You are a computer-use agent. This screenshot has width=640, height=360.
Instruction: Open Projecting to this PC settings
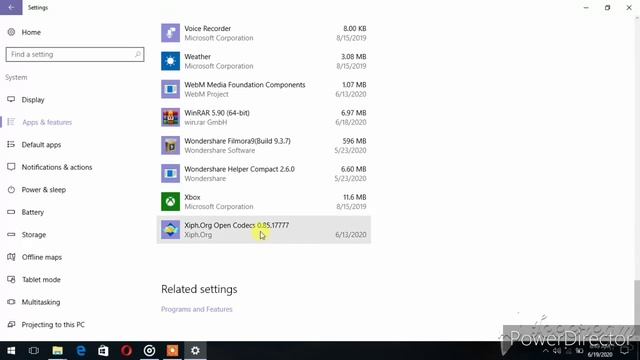[53, 324]
